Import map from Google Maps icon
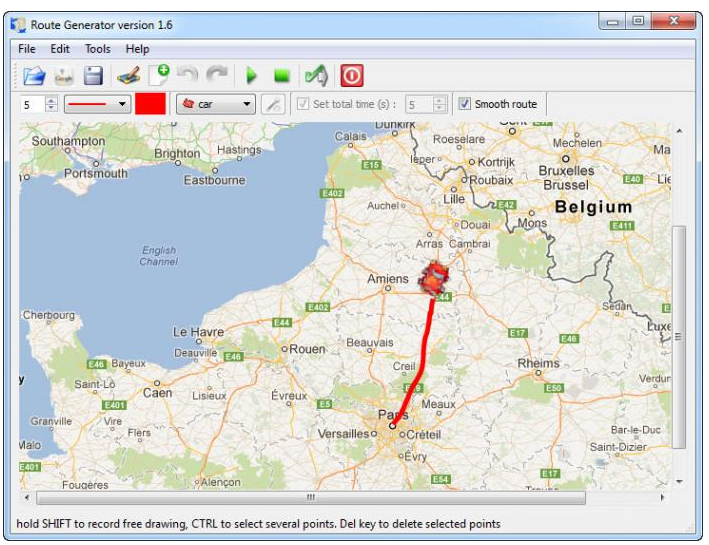709x545 pixels. coord(64,76)
